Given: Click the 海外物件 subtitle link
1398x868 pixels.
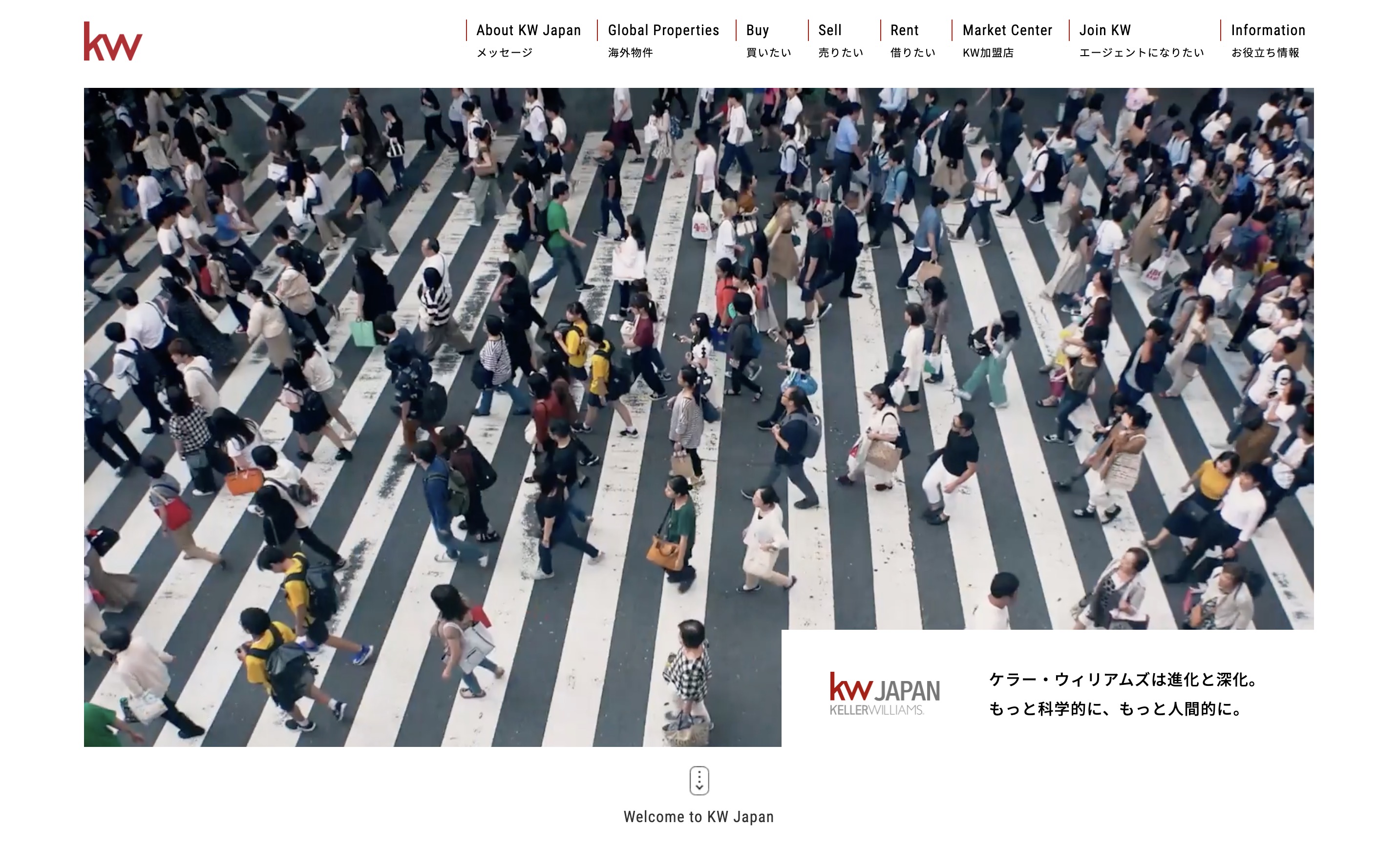Looking at the screenshot, I should (x=630, y=53).
